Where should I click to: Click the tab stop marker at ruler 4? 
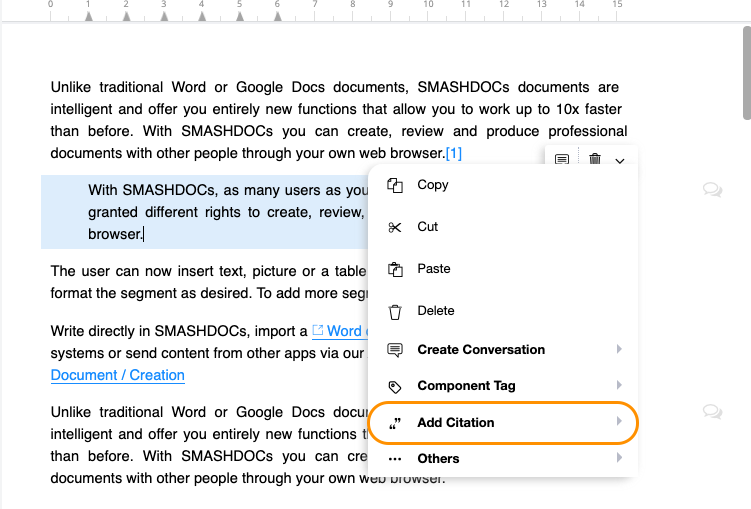202,17
